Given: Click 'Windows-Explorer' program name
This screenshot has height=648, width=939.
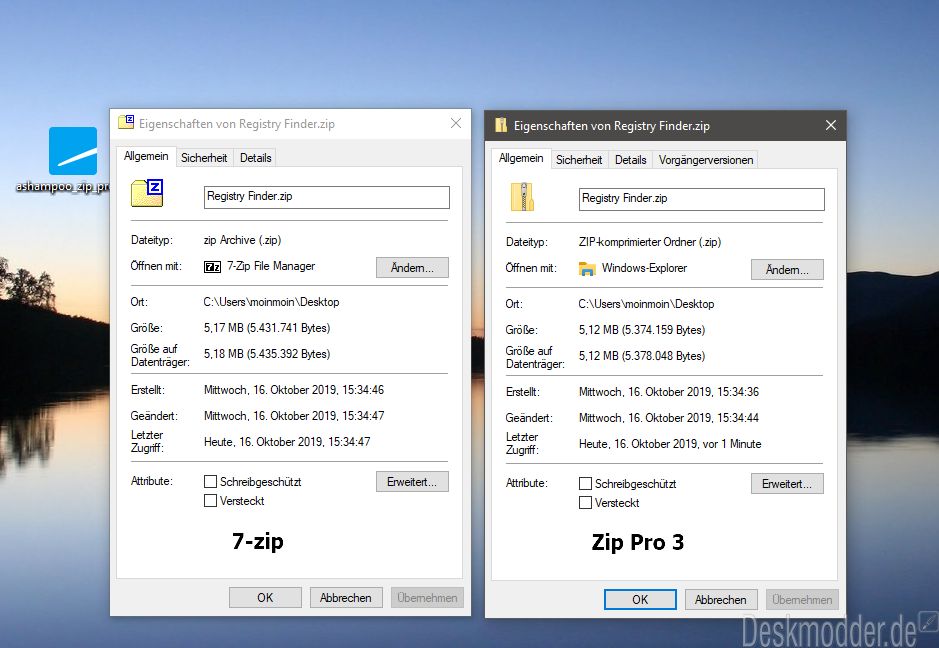Looking at the screenshot, I should click(x=644, y=268).
